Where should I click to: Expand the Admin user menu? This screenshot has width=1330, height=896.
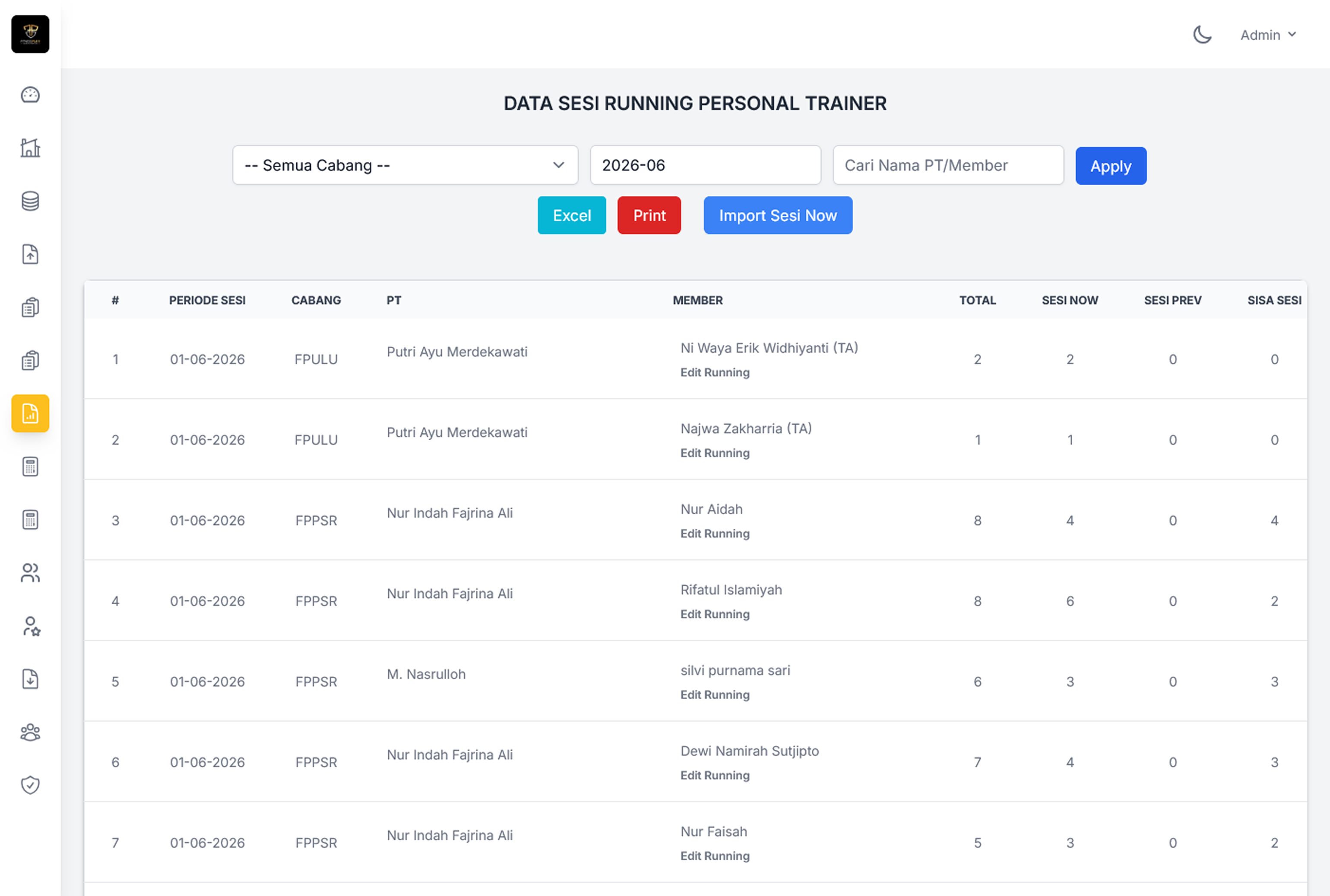tap(1268, 35)
